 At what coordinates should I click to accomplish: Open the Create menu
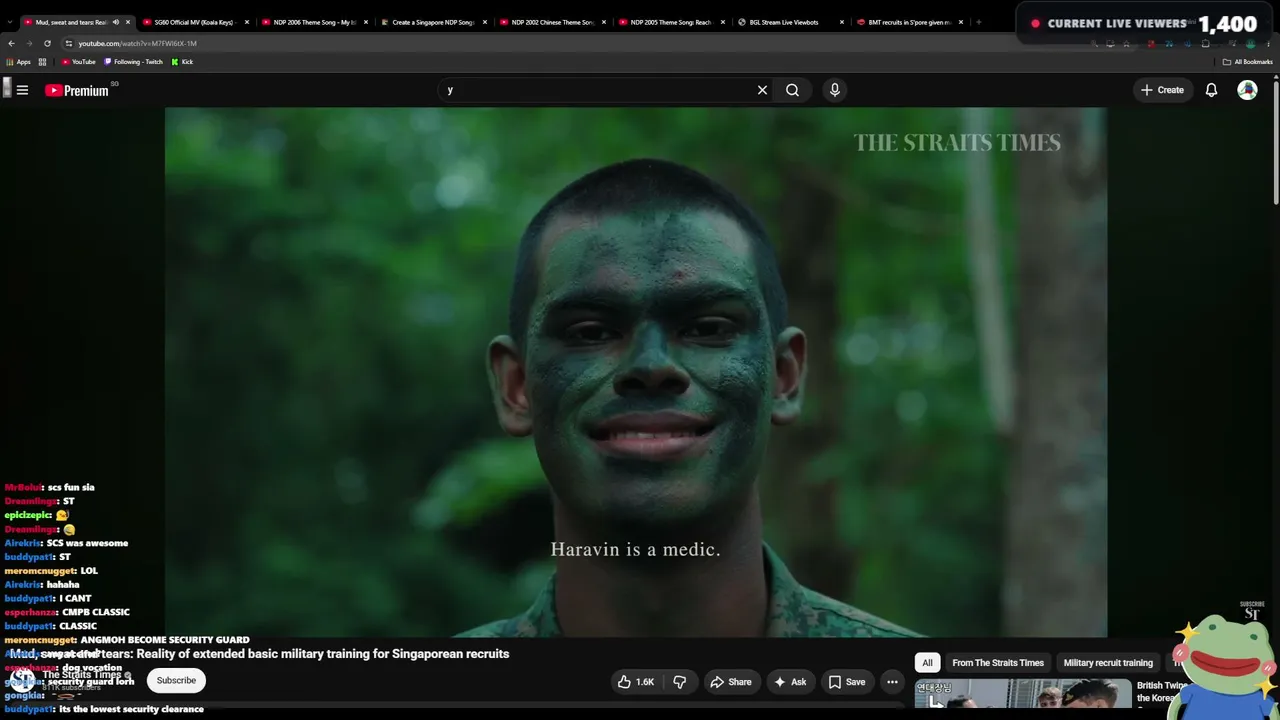click(x=1162, y=90)
